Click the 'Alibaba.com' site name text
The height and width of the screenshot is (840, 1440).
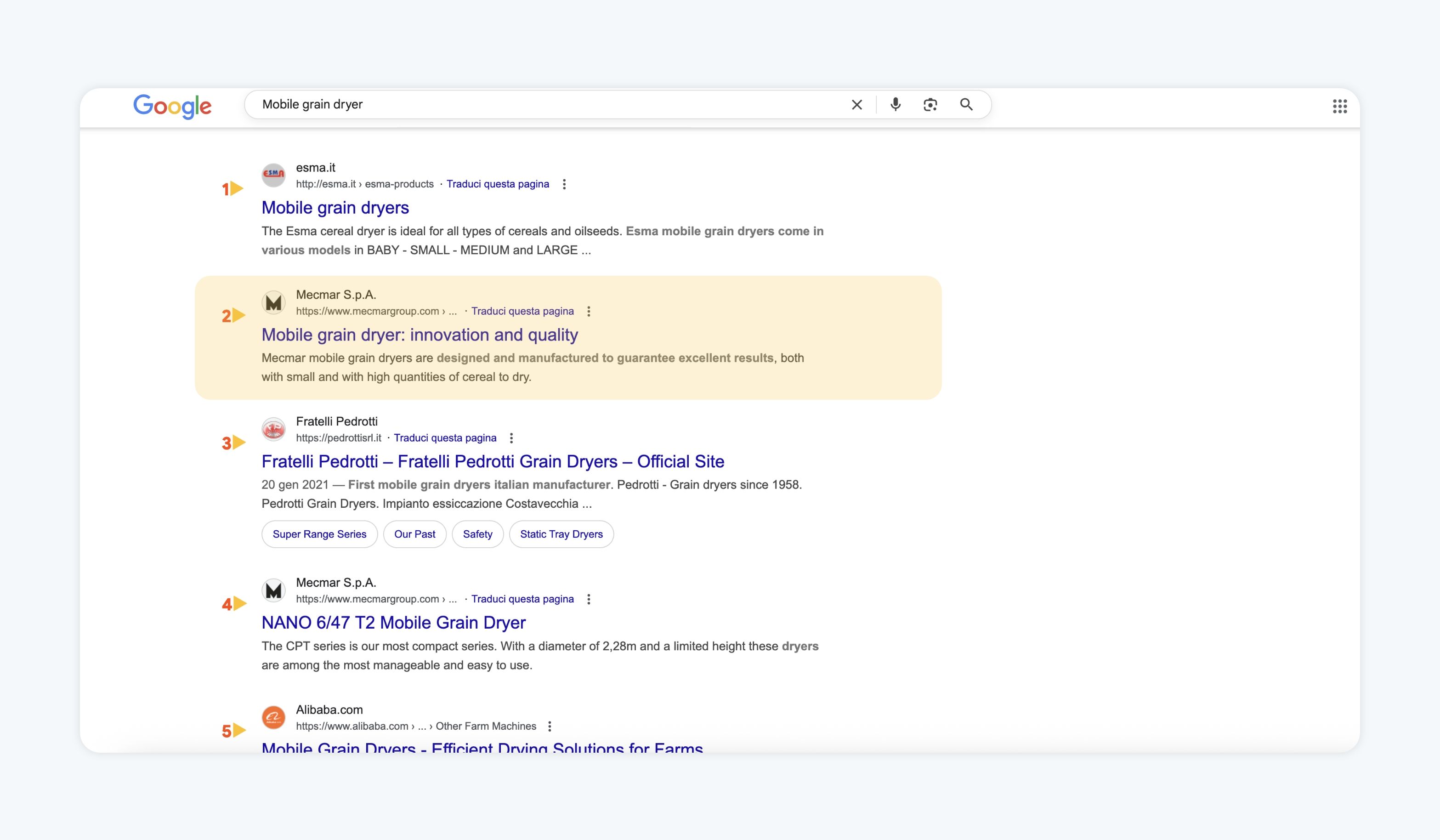click(329, 709)
